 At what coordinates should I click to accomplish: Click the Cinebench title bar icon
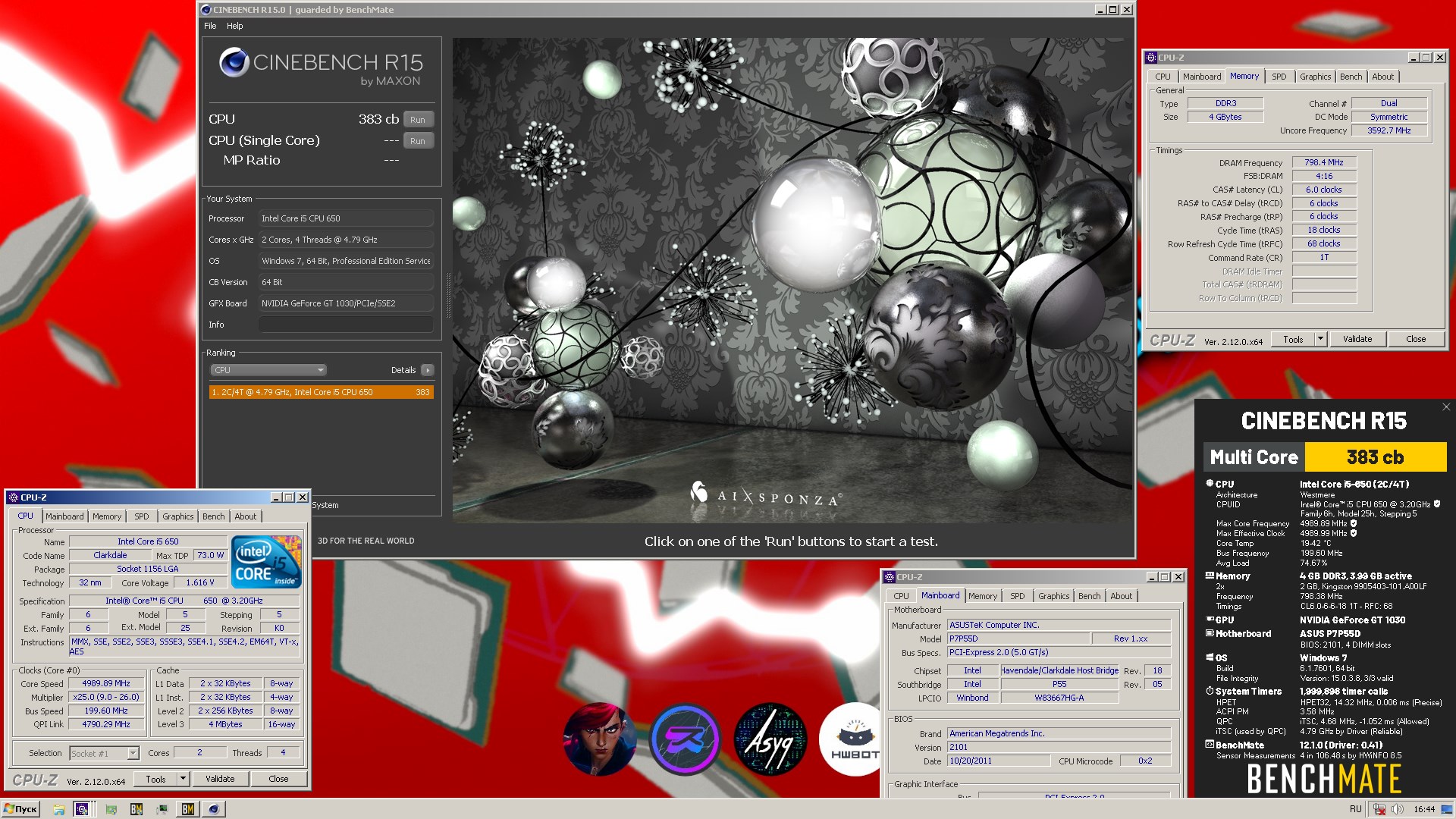[206, 10]
